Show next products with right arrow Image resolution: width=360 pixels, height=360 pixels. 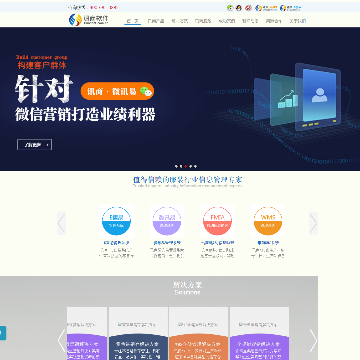313,223
